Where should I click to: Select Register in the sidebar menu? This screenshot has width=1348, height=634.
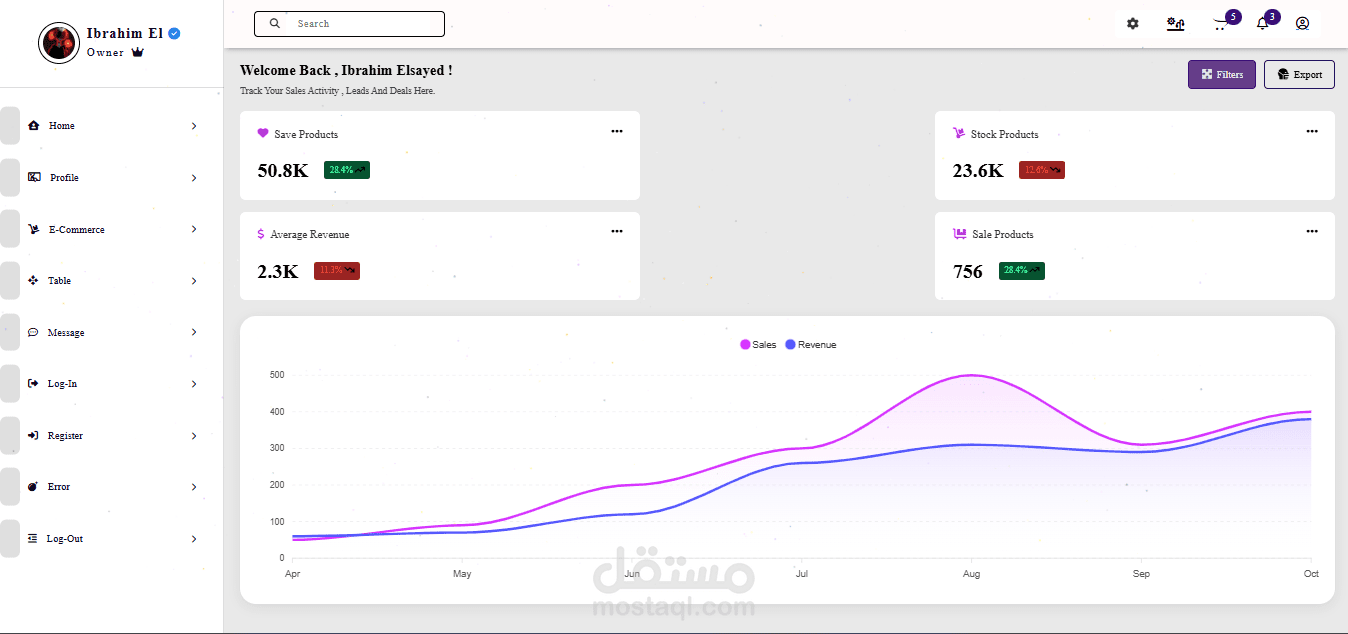[65, 436]
